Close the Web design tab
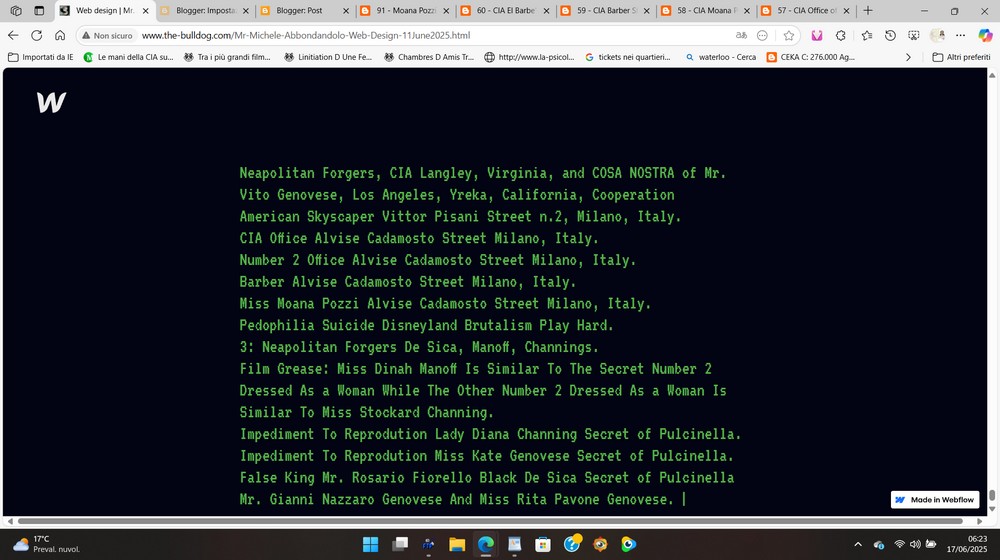Viewport: 1000px width, 560px height. 145,11
